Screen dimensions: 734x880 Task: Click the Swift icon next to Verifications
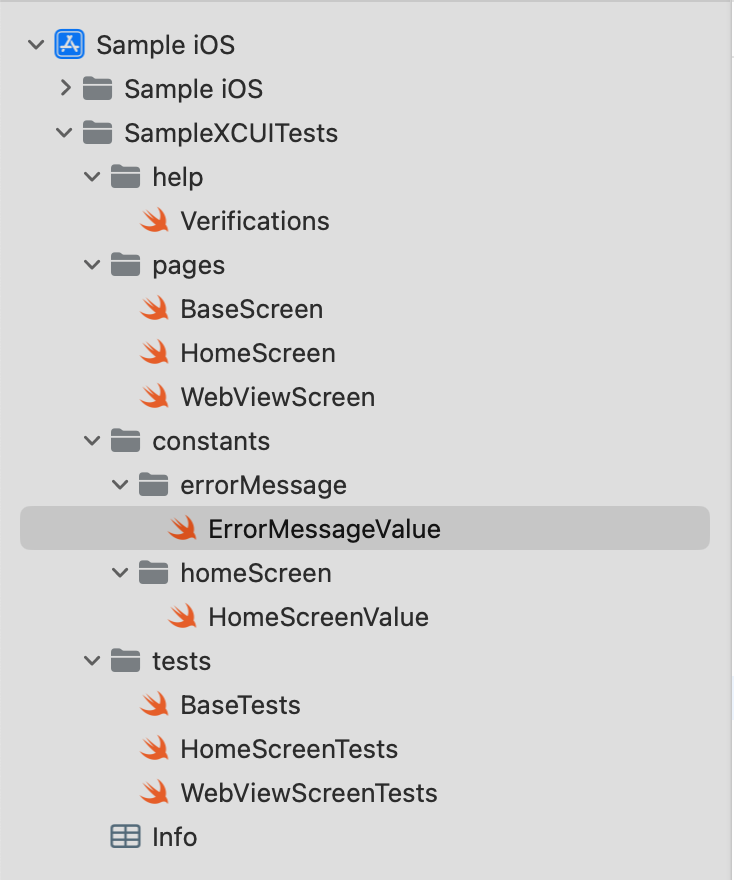coord(154,221)
